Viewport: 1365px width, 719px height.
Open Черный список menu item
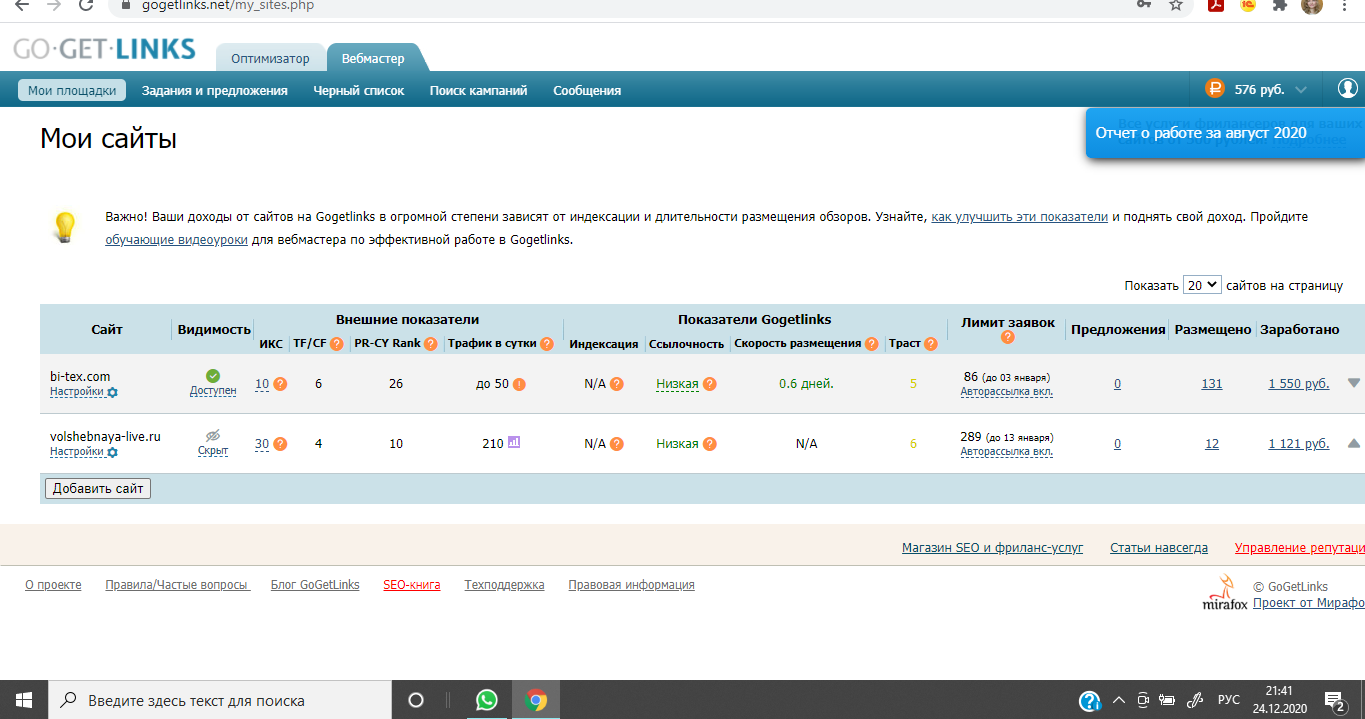coord(359,90)
